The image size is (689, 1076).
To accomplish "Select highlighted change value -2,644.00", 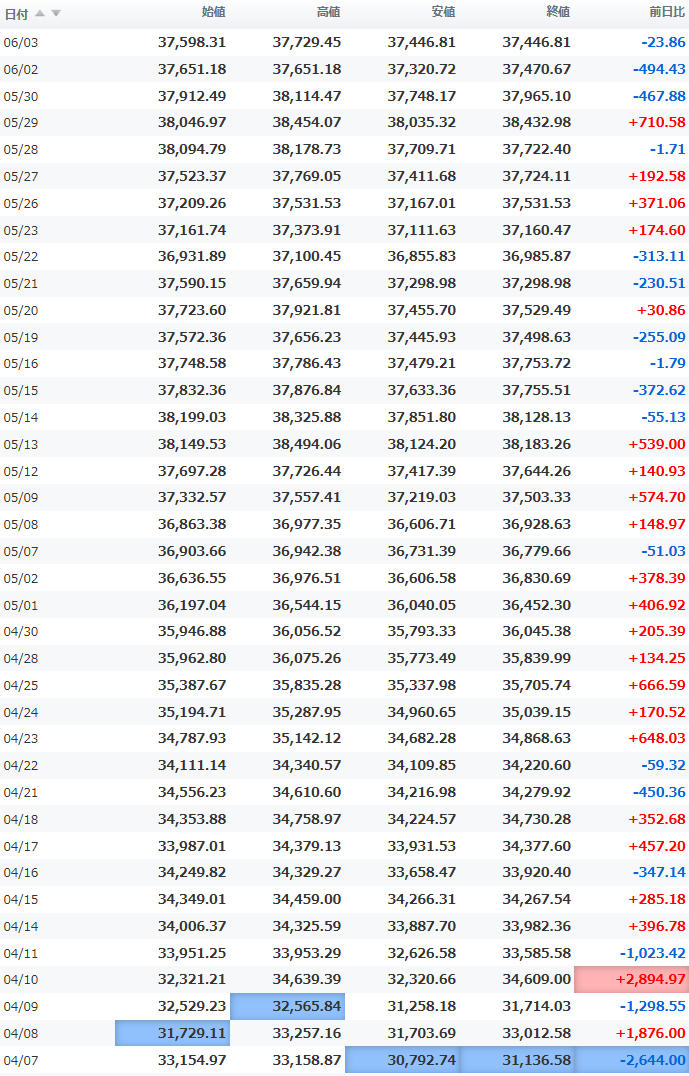I will tap(631, 1060).
